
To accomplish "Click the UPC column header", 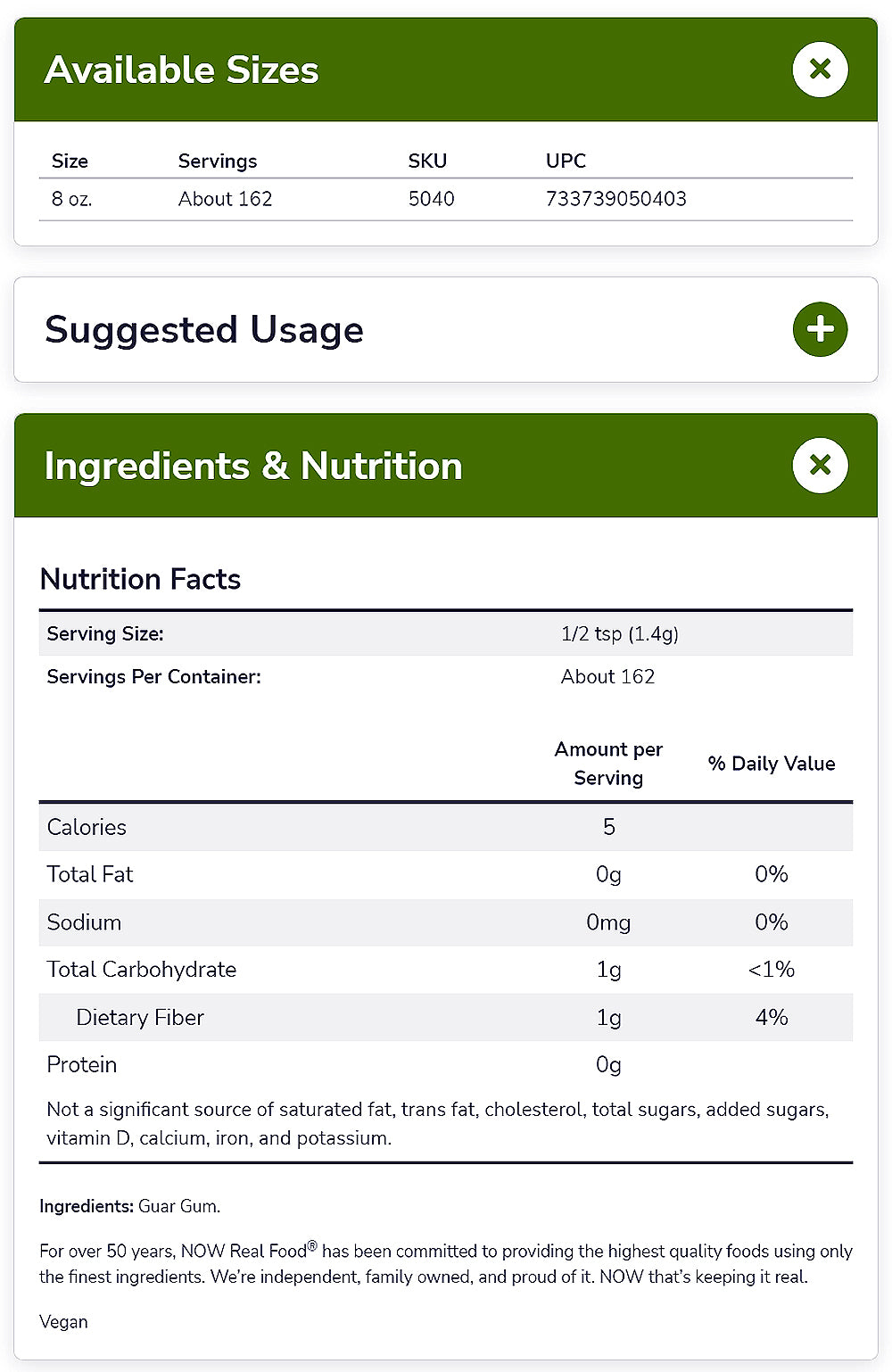I will [566, 161].
